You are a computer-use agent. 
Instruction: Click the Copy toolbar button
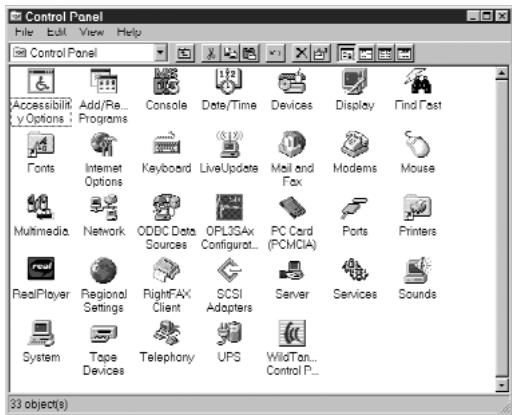230,53
